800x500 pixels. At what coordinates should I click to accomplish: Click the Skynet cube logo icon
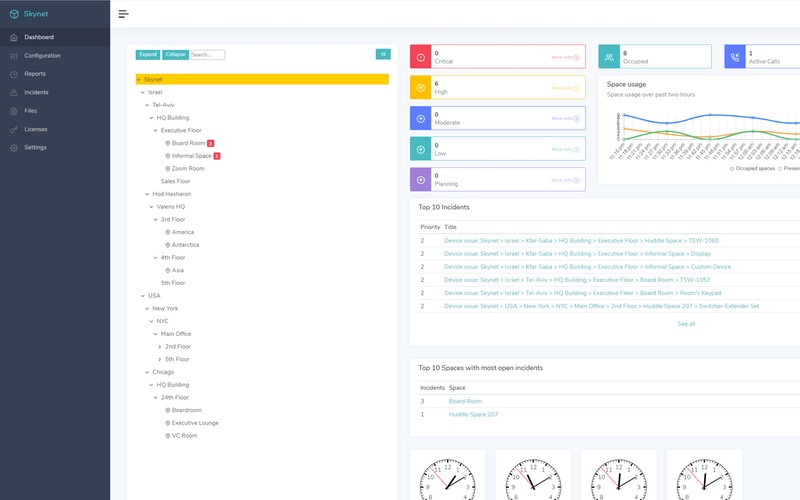14,14
